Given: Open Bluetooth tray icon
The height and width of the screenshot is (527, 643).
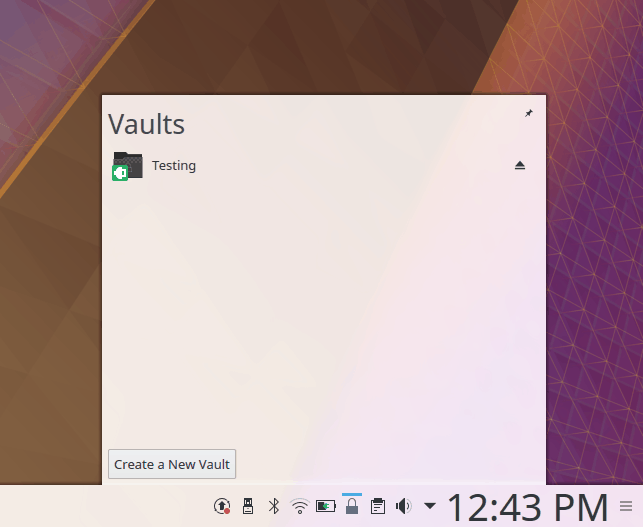Looking at the screenshot, I should [x=274, y=506].
